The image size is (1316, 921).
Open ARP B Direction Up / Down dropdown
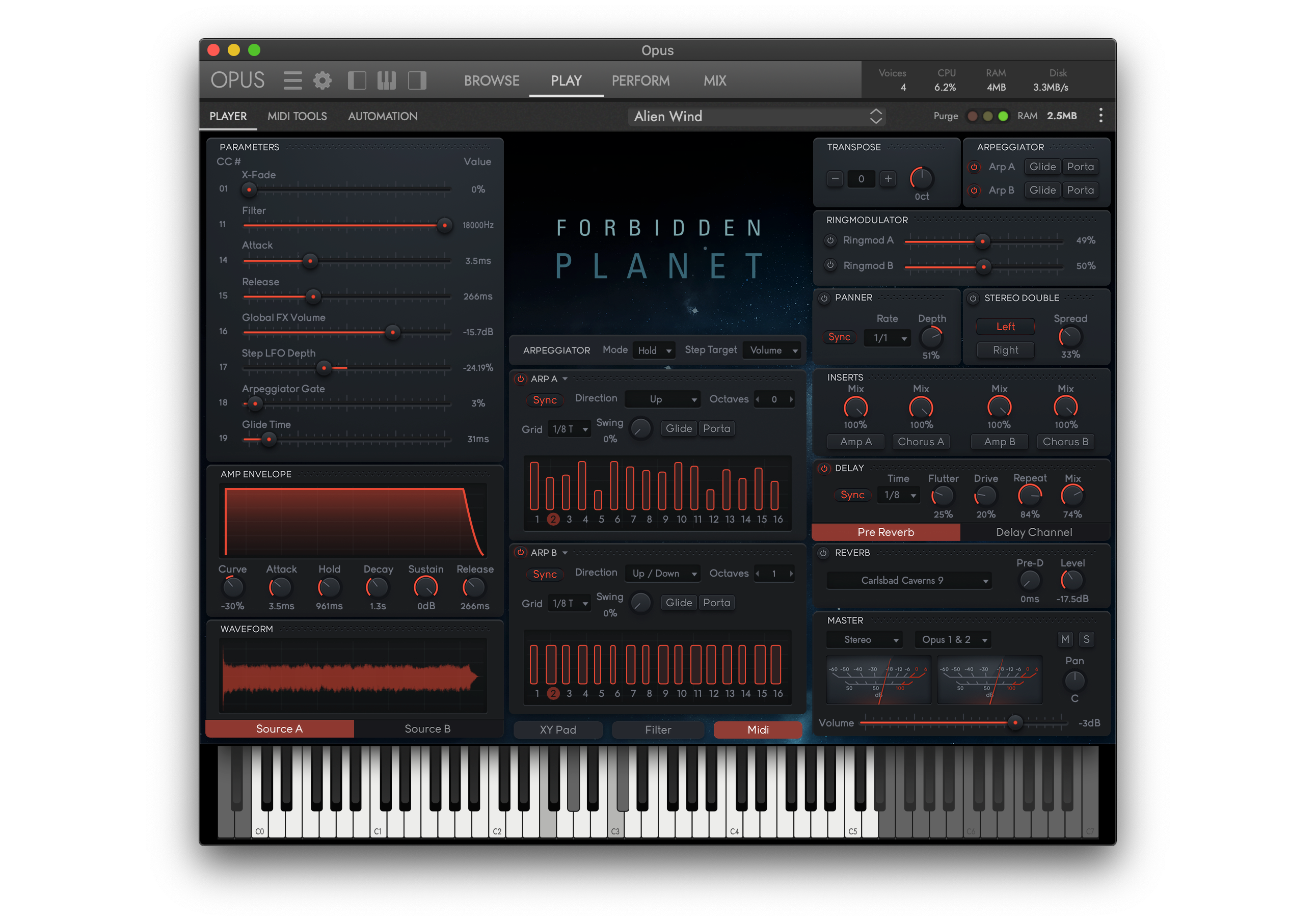[x=662, y=574]
